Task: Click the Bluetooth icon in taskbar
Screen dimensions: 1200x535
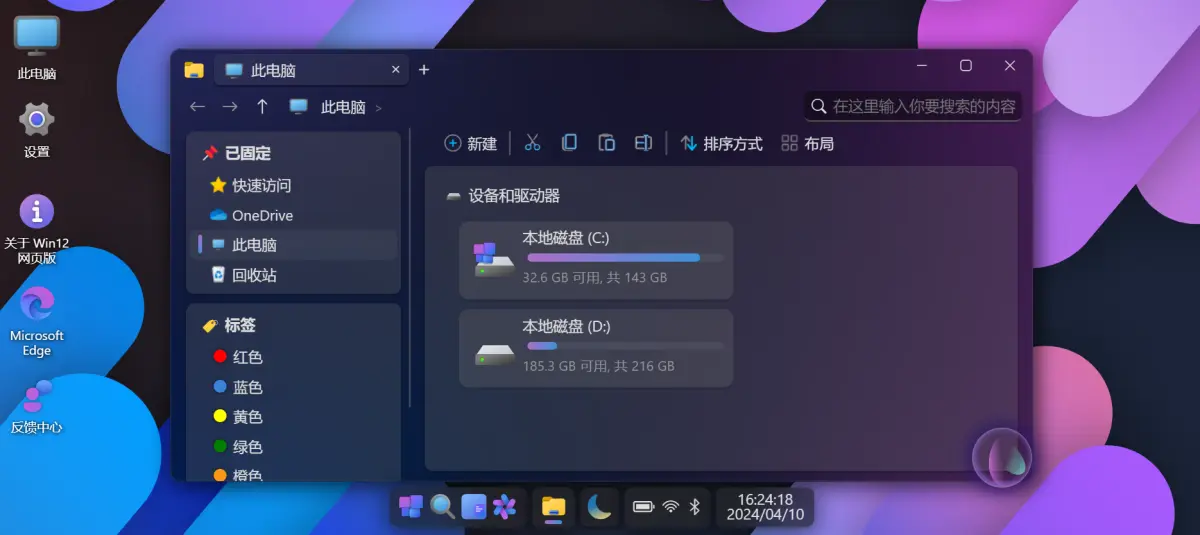Action: pyautogui.click(x=695, y=507)
